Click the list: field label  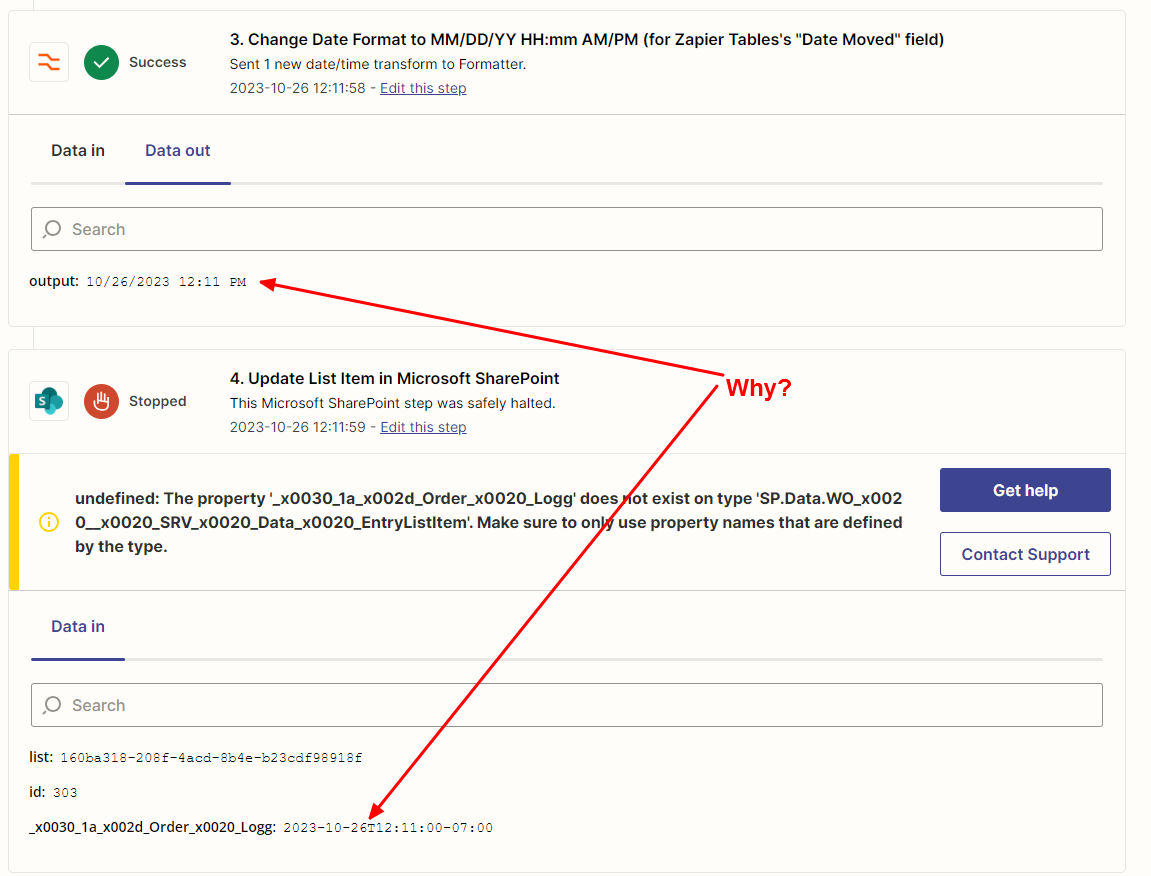click(41, 757)
